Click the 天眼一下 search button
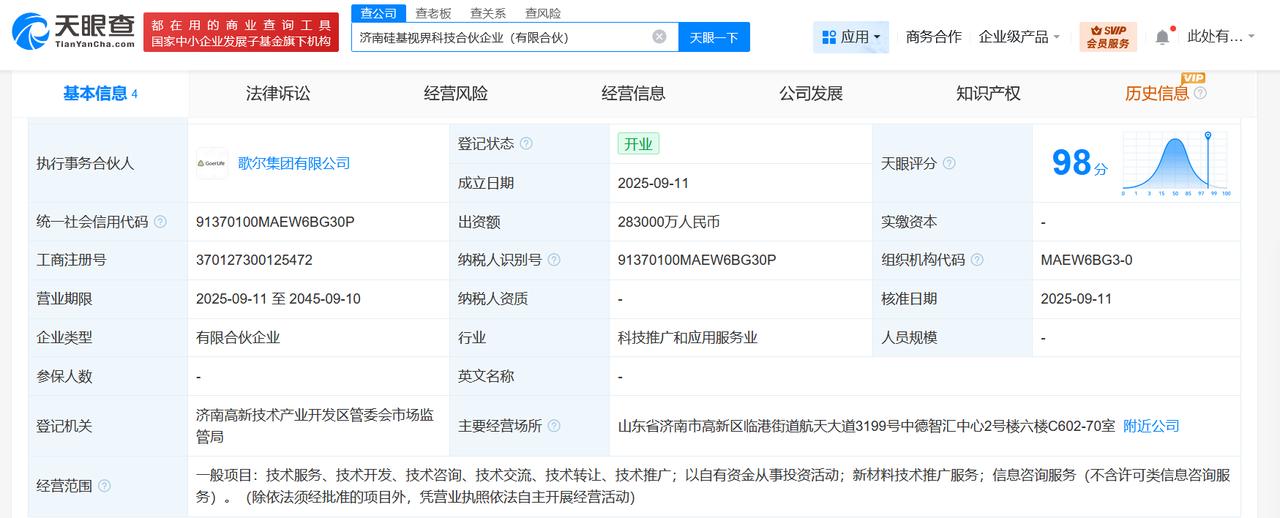1280x518 pixels. click(x=715, y=37)
